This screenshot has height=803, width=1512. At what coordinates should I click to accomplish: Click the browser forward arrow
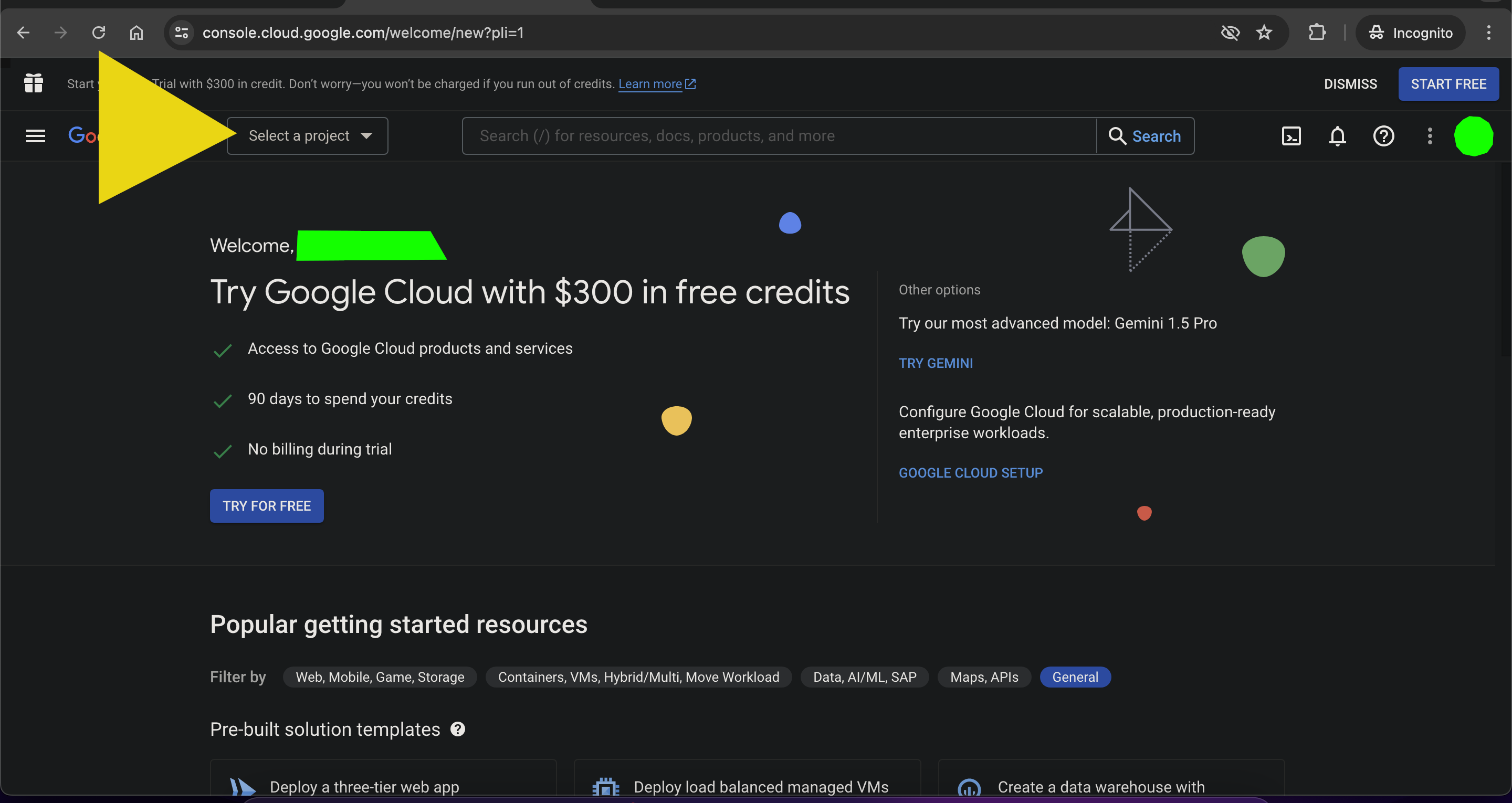[60, 33]
